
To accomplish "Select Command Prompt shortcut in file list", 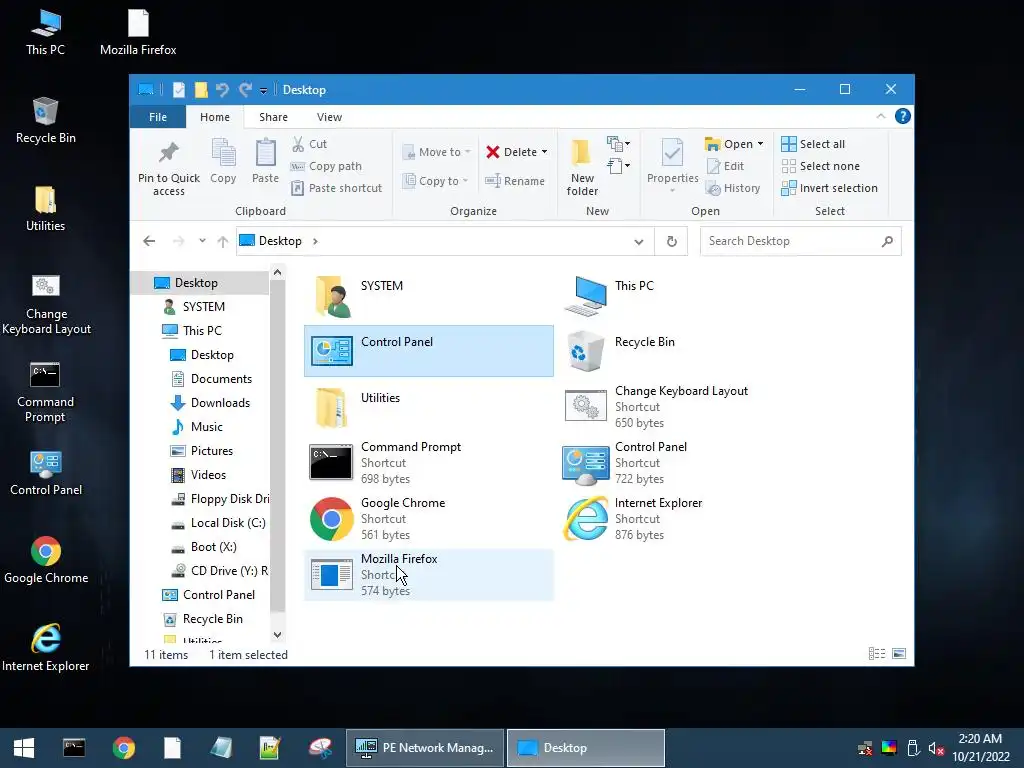I will pyautogui.click(x=428, y=463).
